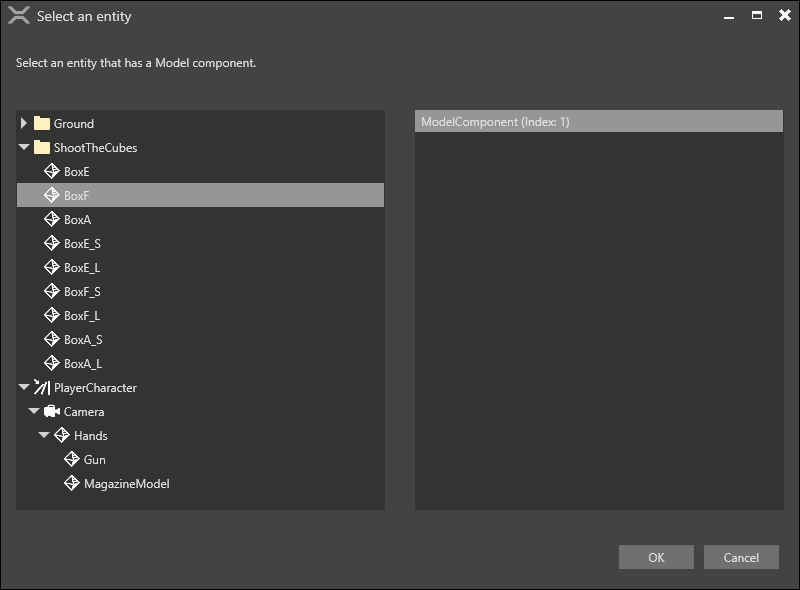800x590 pixels.
Task: Collapse the PlayerCharacter node
Action: tap(24, 388)
